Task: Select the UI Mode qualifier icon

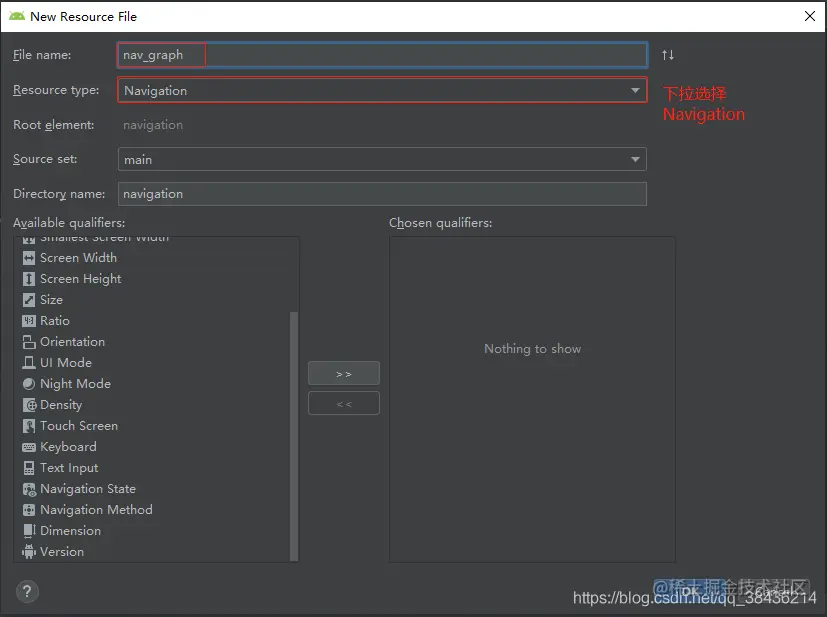Action: [28, 363]
